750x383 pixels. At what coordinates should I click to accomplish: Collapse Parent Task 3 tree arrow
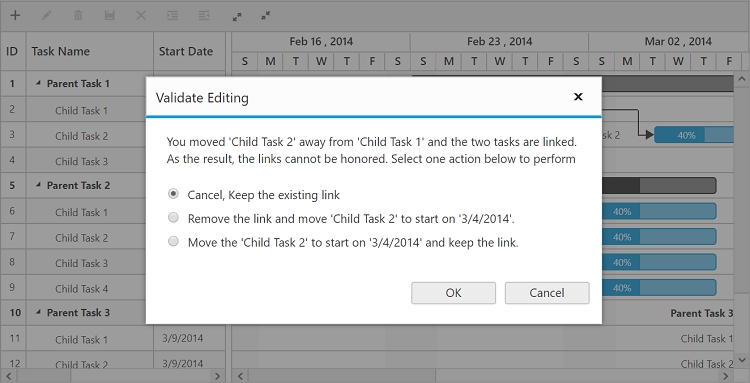pos(38,312)
